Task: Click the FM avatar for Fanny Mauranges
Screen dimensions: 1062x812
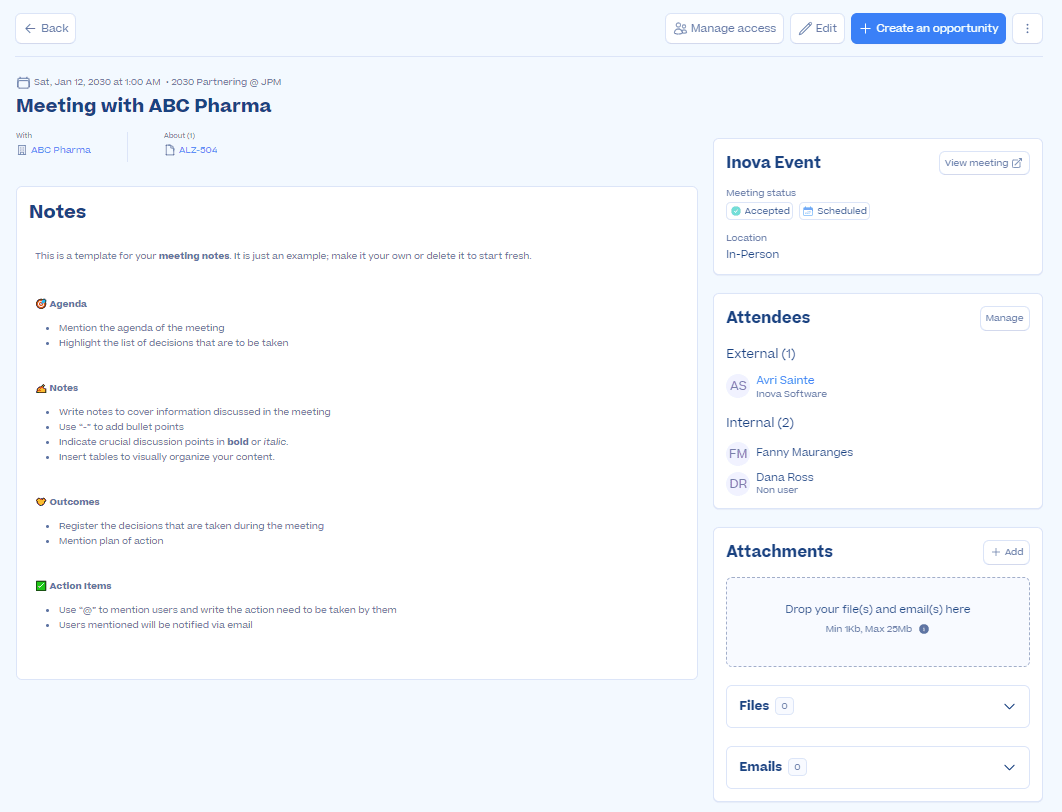Action: [x=738, y=453]
